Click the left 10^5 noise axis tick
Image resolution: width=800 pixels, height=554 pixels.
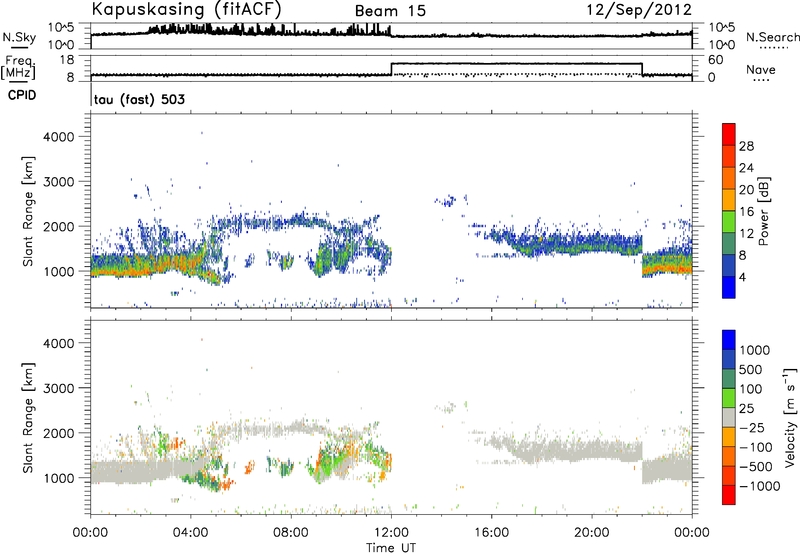point(61,28)
